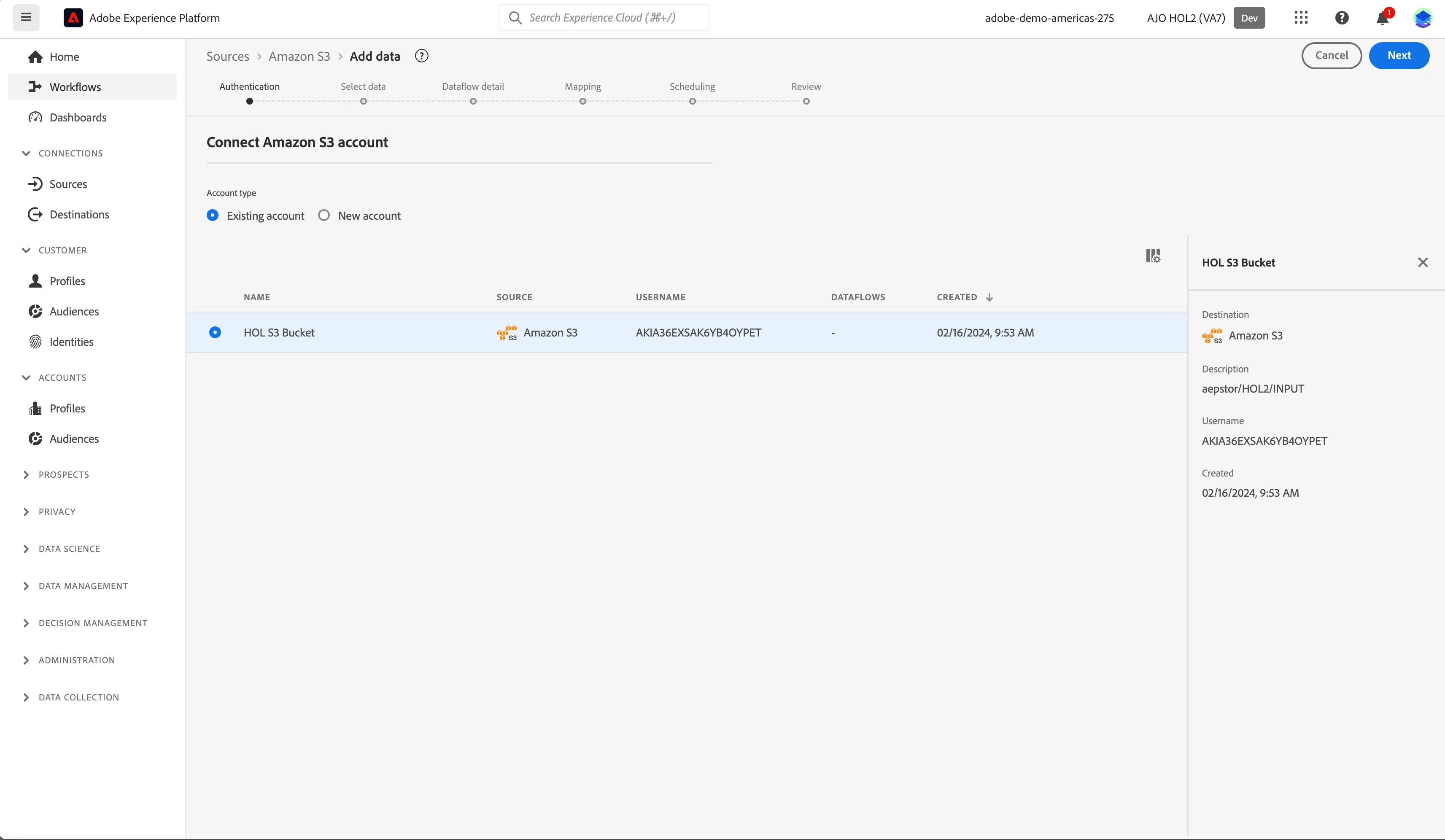
Task: Expand the Data Management section
Action: click(x=26, y=586)
